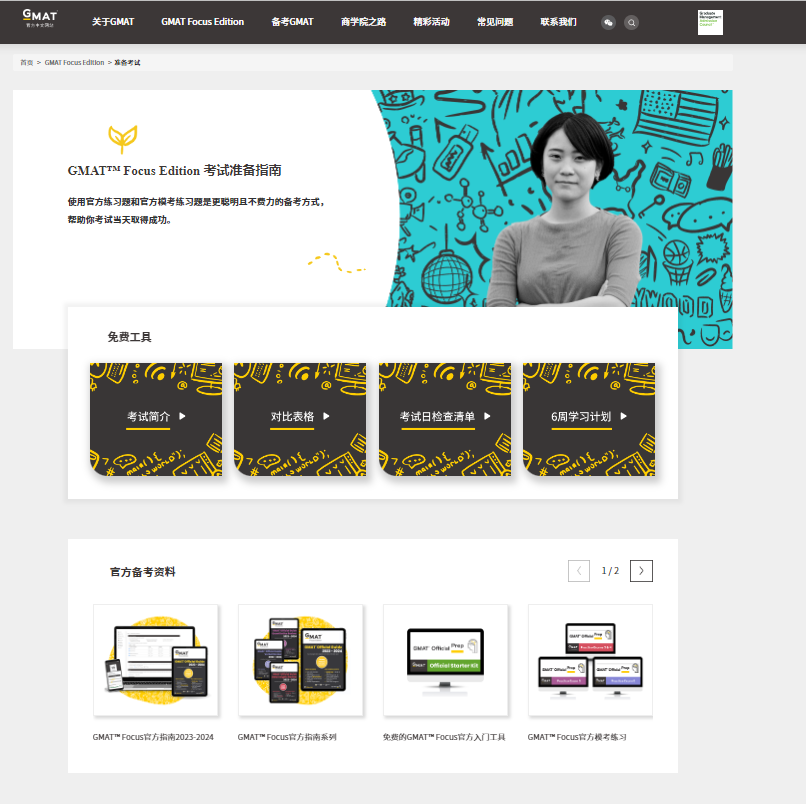The image size is (806, 804).
Task: Click arrow icon next to 考试简介
Action: coord(182,416)
